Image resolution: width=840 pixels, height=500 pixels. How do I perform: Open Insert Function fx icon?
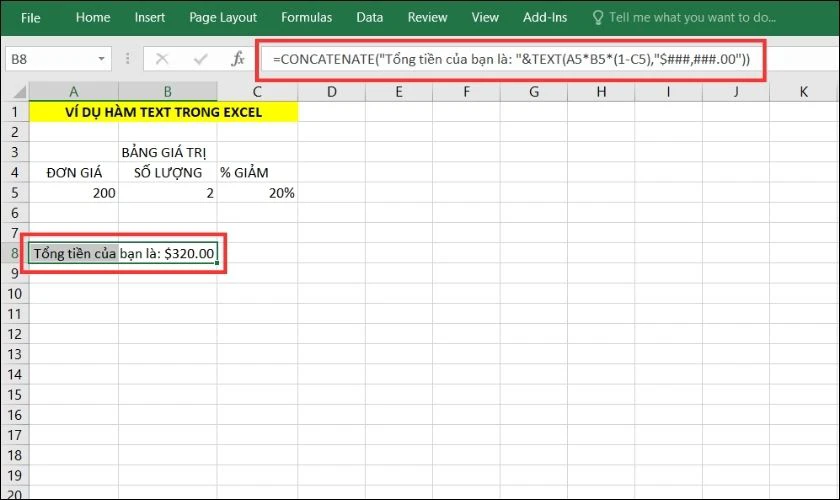point(238,59)
